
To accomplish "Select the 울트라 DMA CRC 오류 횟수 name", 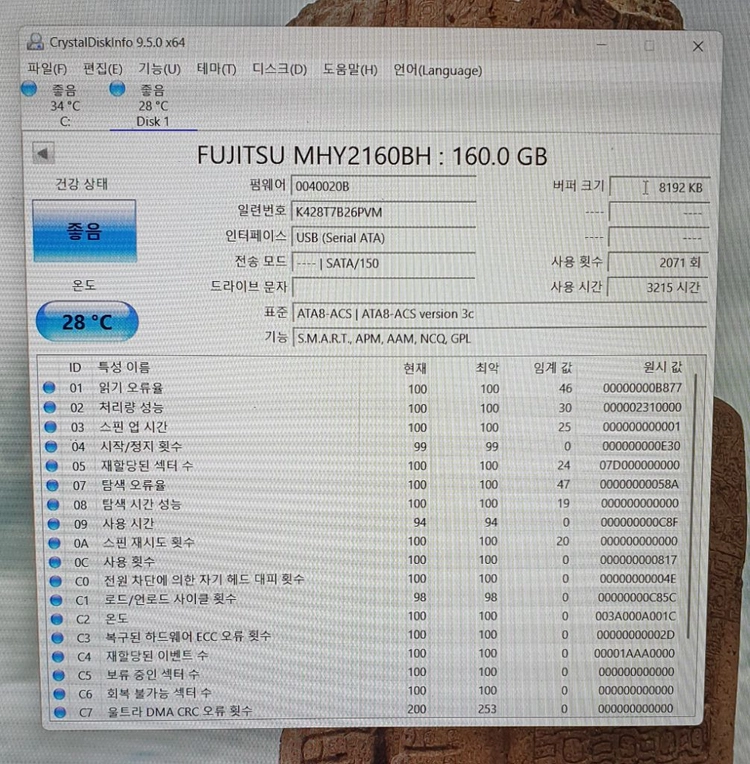I will [180, 711].
